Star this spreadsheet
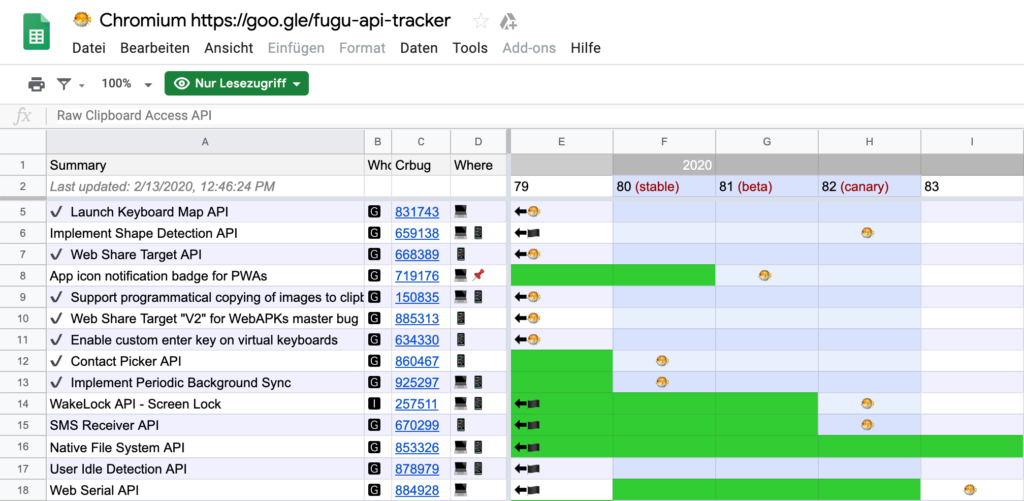 point(481,21)
